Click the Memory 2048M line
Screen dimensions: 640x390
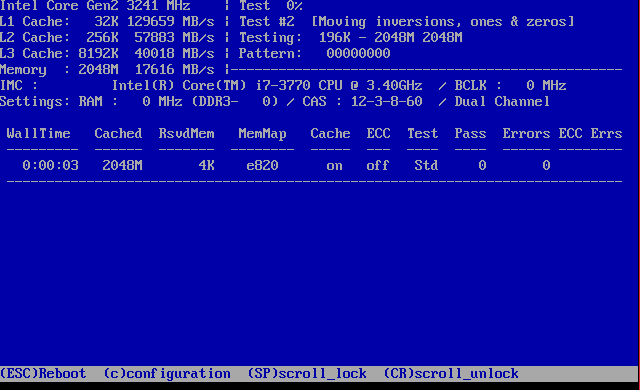pyautogui.click(x=107, y=70)
